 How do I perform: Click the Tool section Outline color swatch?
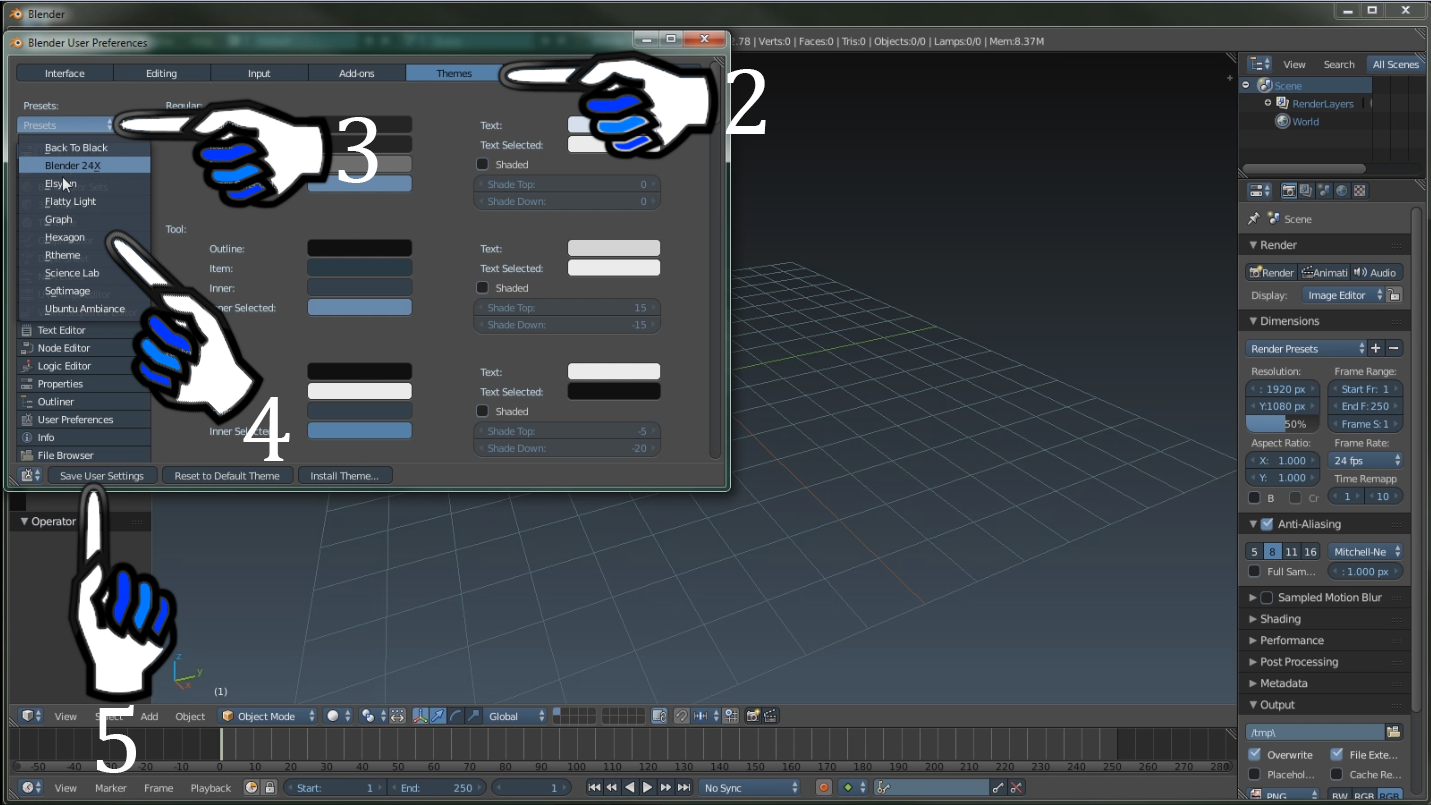click(x=359, y=248)
